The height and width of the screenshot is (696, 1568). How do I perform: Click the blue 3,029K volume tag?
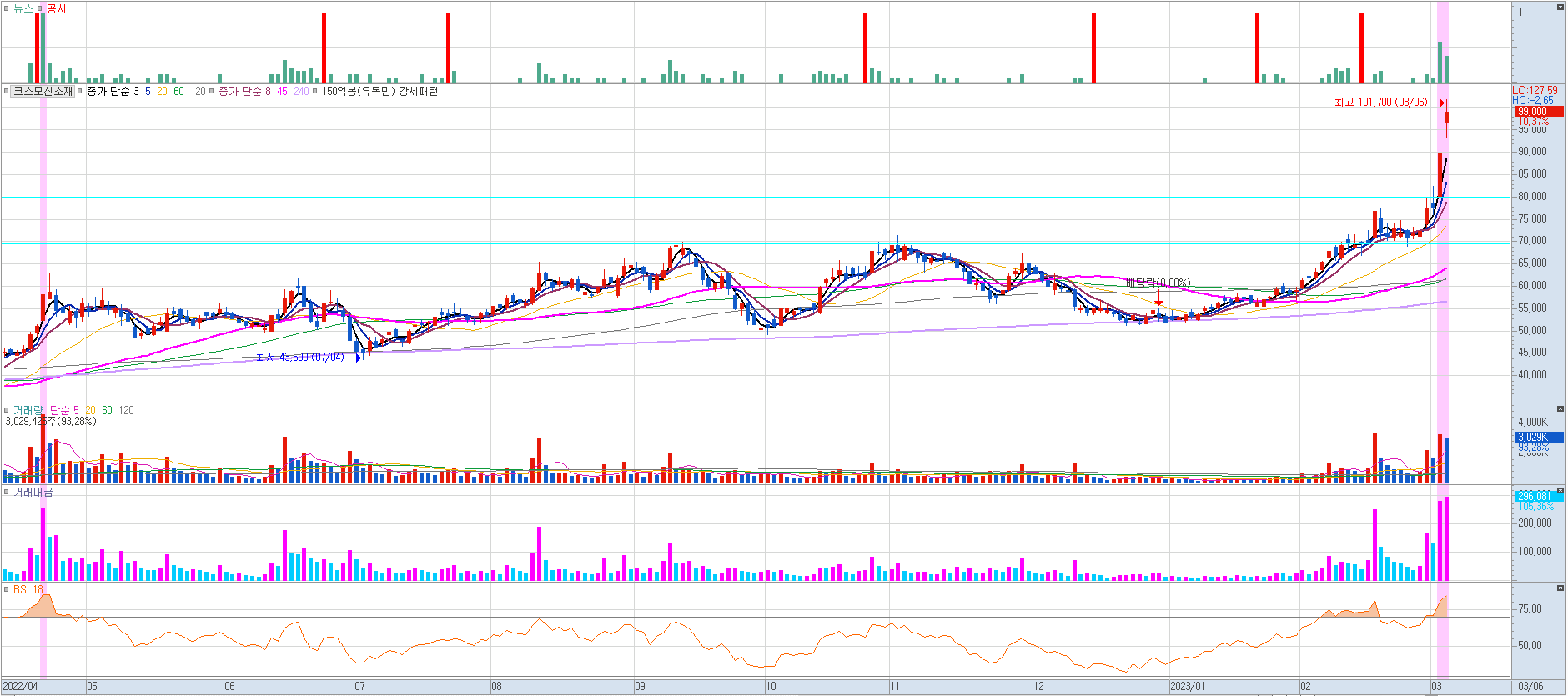[1540, 437]
